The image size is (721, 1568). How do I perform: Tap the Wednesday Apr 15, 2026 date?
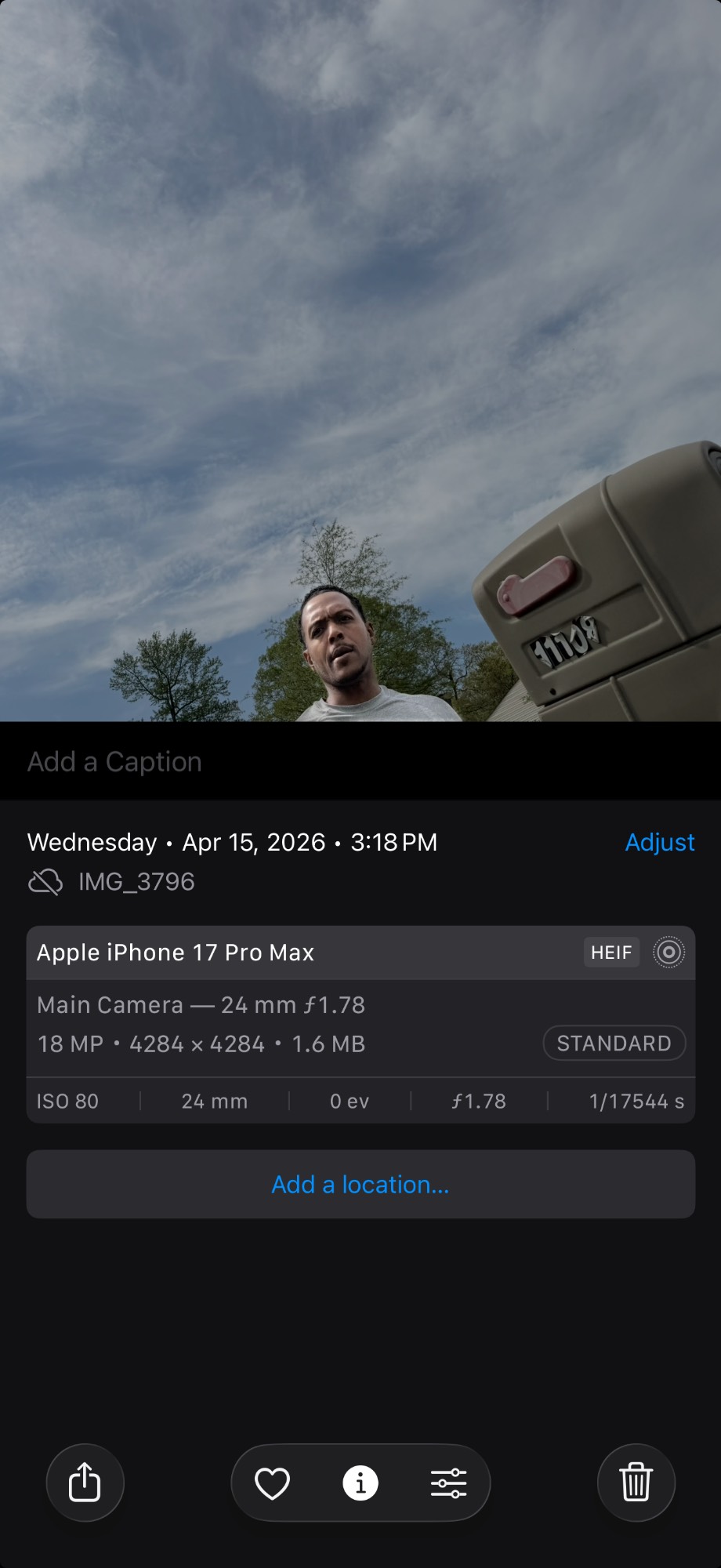232,842
